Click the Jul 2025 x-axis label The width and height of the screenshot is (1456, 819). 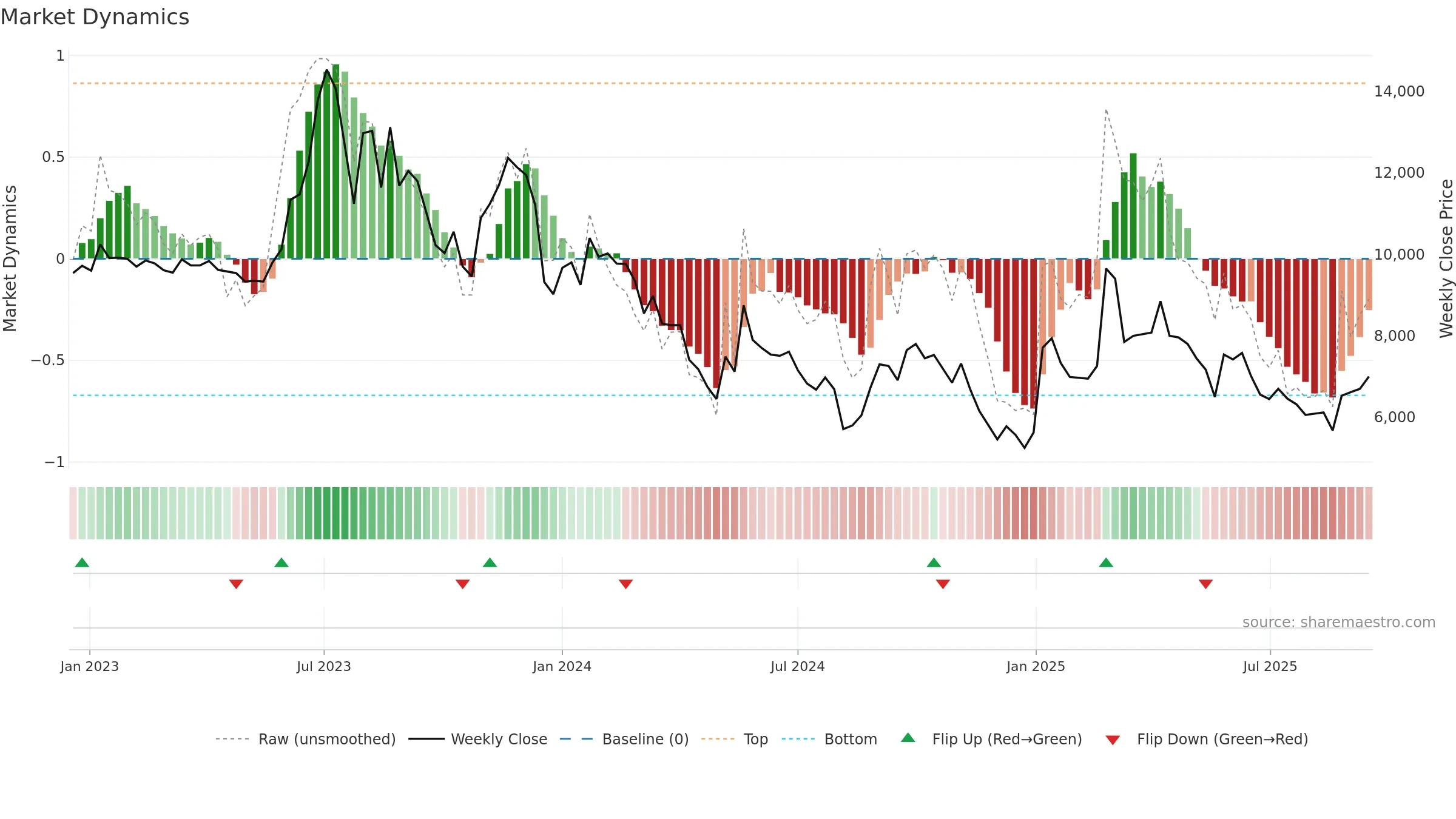tap(1270, 666)
